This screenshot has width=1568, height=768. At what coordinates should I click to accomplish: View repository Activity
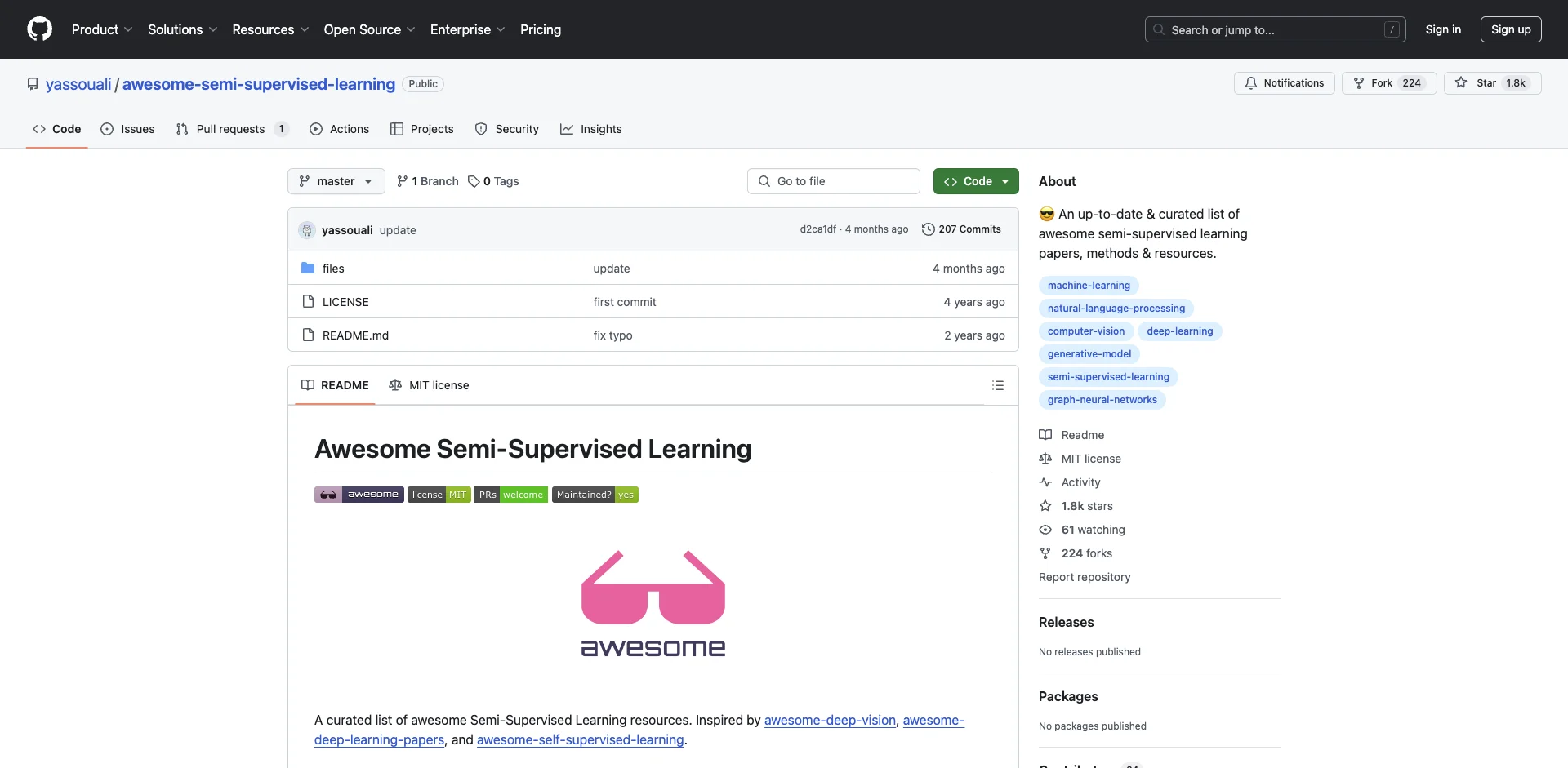(x=1071, y=482)
